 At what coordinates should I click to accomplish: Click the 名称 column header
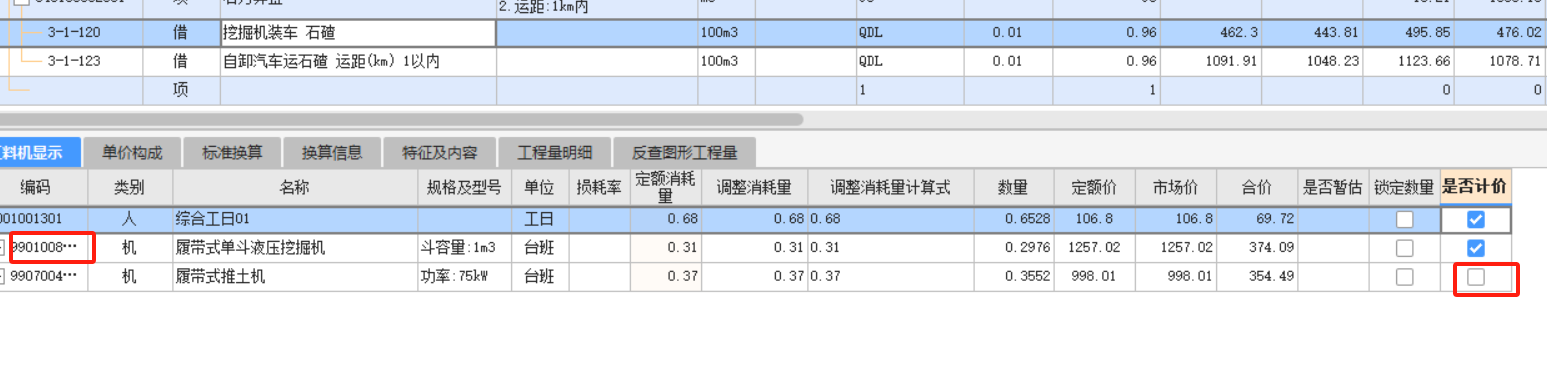click(x=295, y=187)
